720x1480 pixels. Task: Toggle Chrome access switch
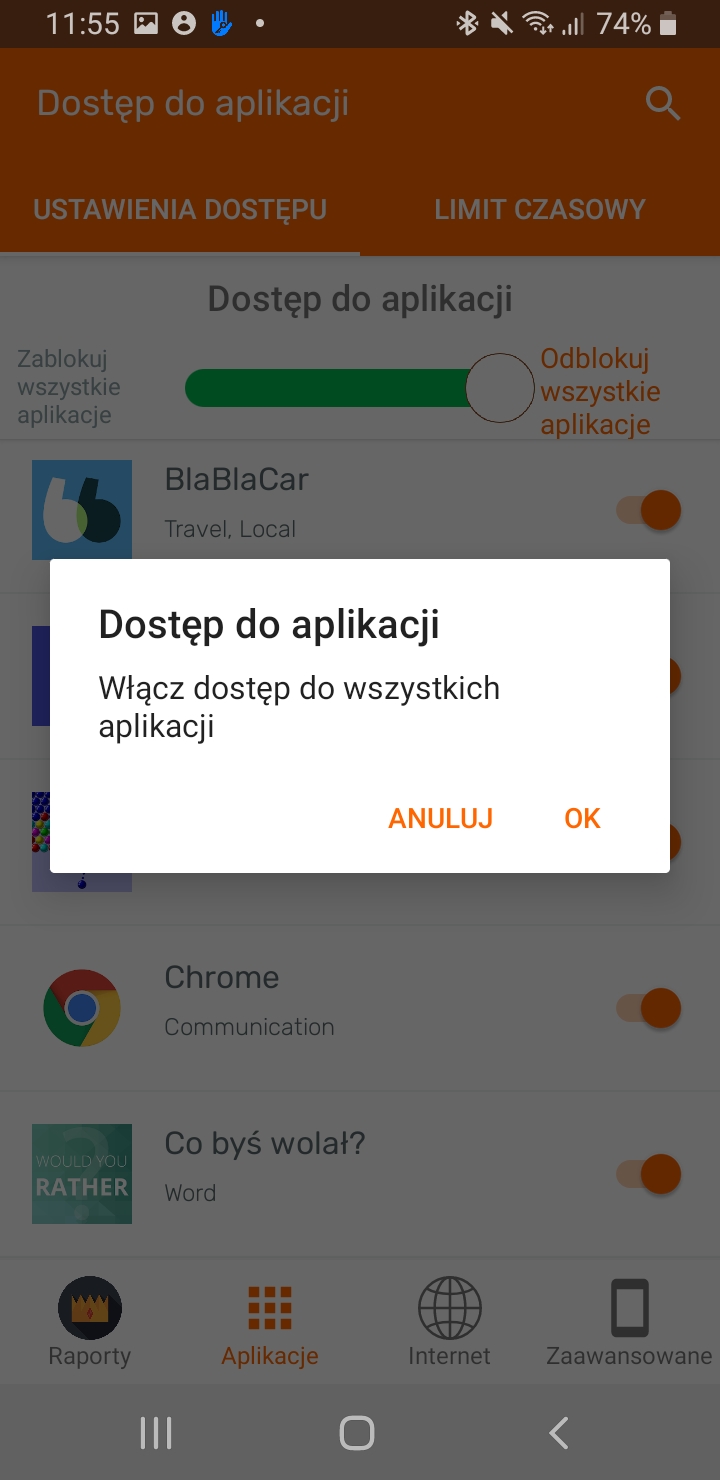649,1008
